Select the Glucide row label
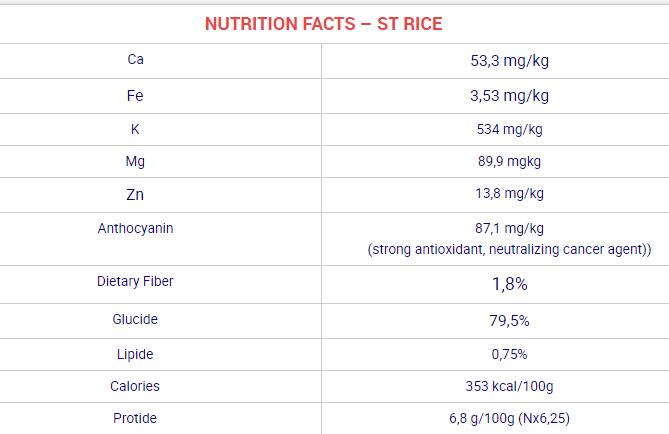 (135, 320)
